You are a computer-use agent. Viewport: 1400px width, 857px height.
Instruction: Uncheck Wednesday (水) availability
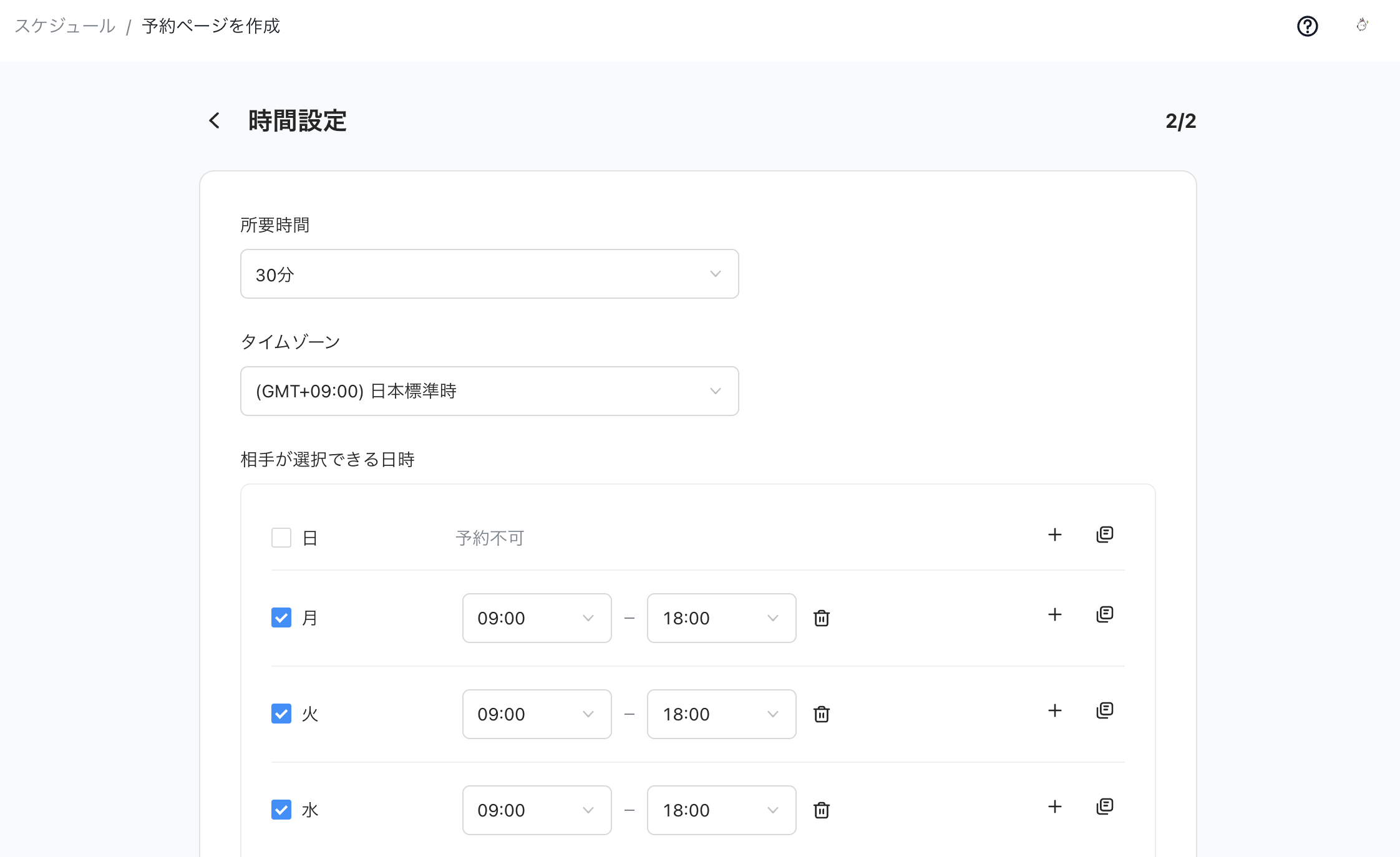coord(281,810)
